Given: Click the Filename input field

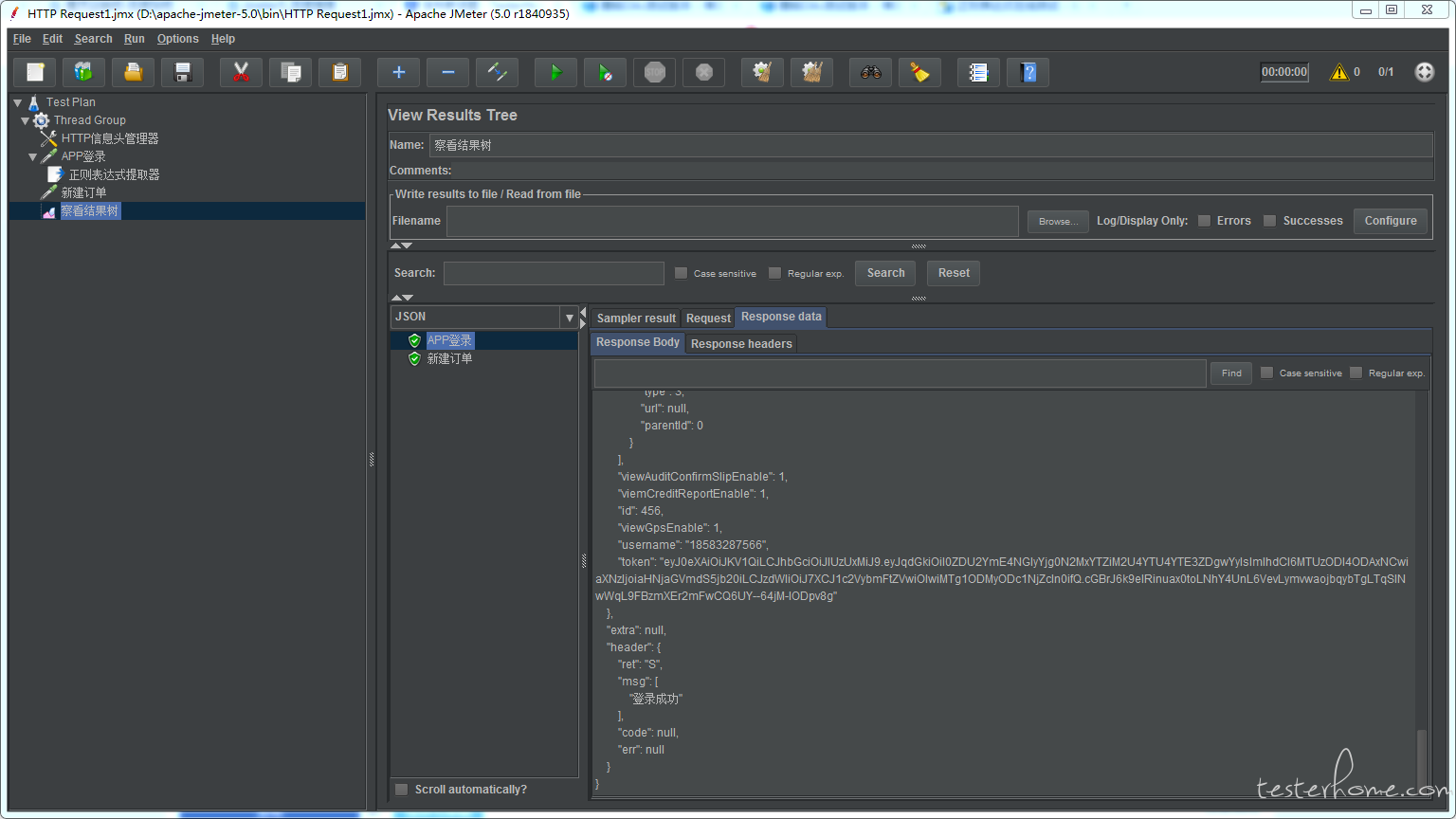Looking at the screenshot, I should (732, 221).
